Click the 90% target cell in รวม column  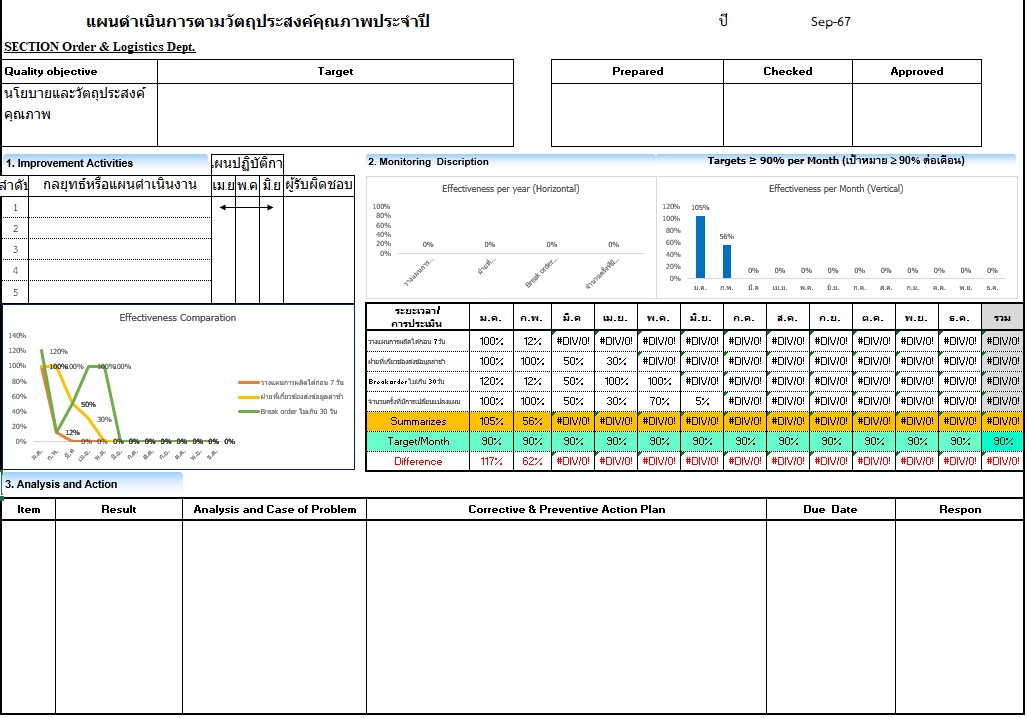(1002, 441)
